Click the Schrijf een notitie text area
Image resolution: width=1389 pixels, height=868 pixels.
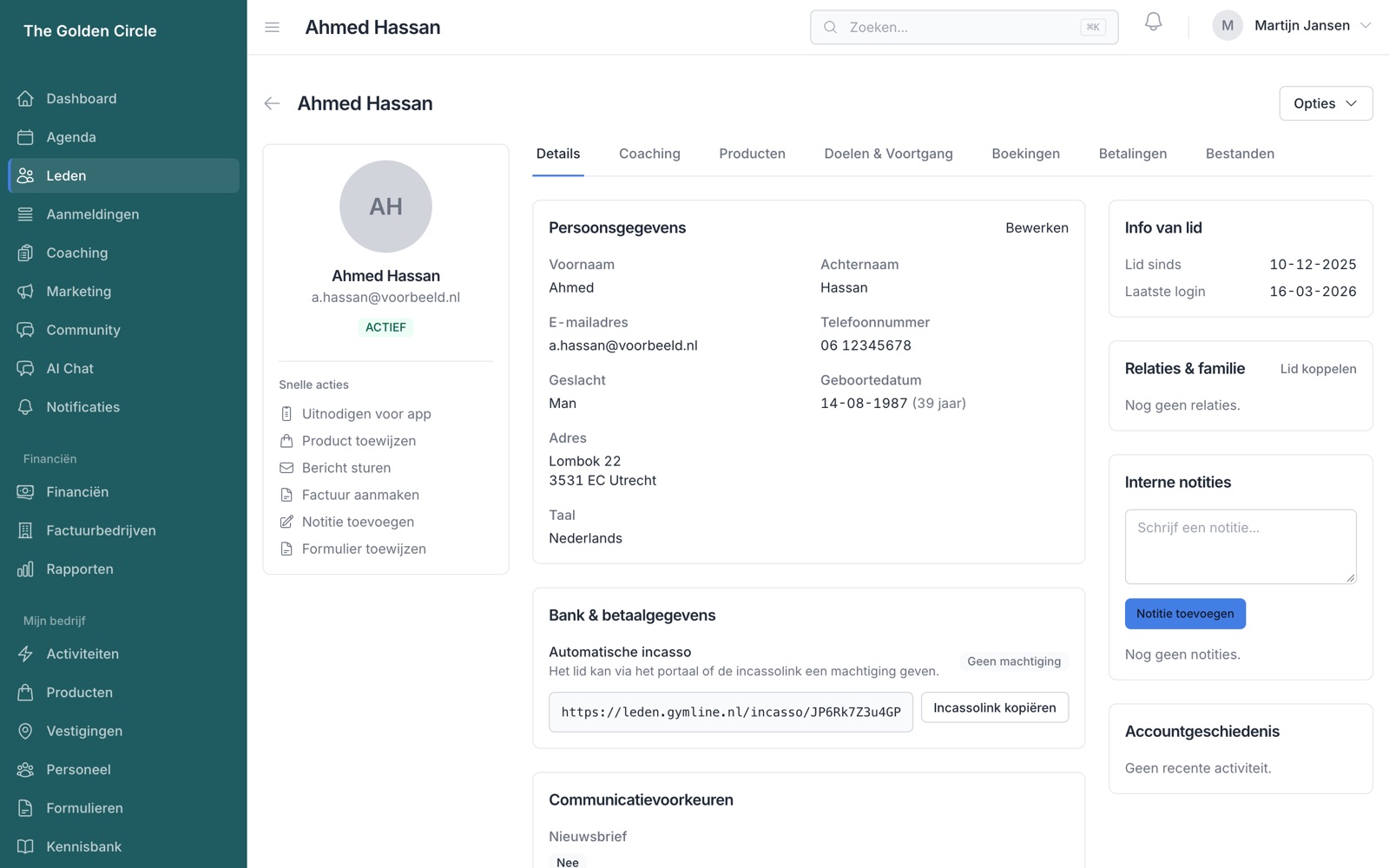click(x=1241, y=547)
